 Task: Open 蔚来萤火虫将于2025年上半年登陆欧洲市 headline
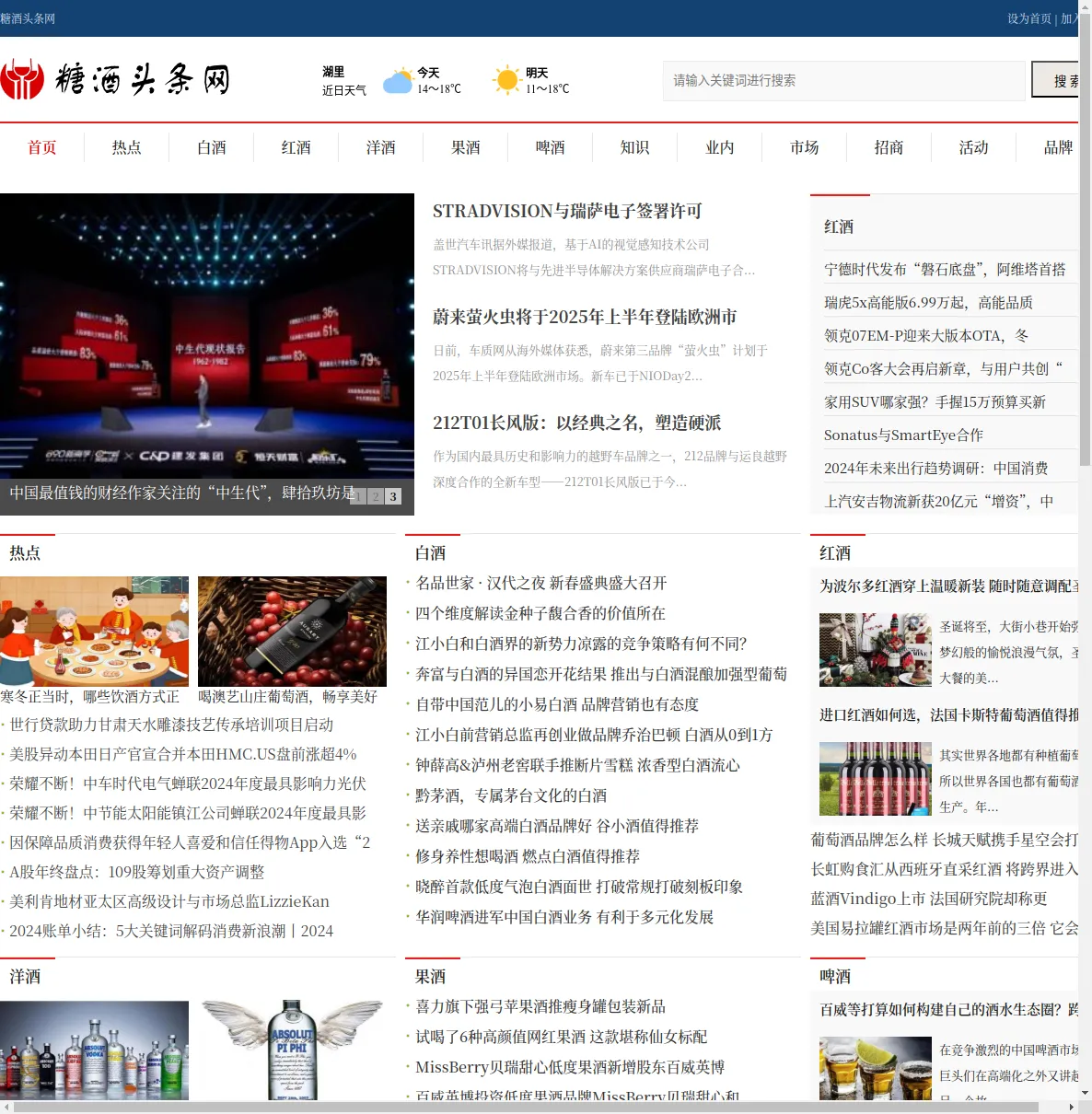tap(585, 318)
